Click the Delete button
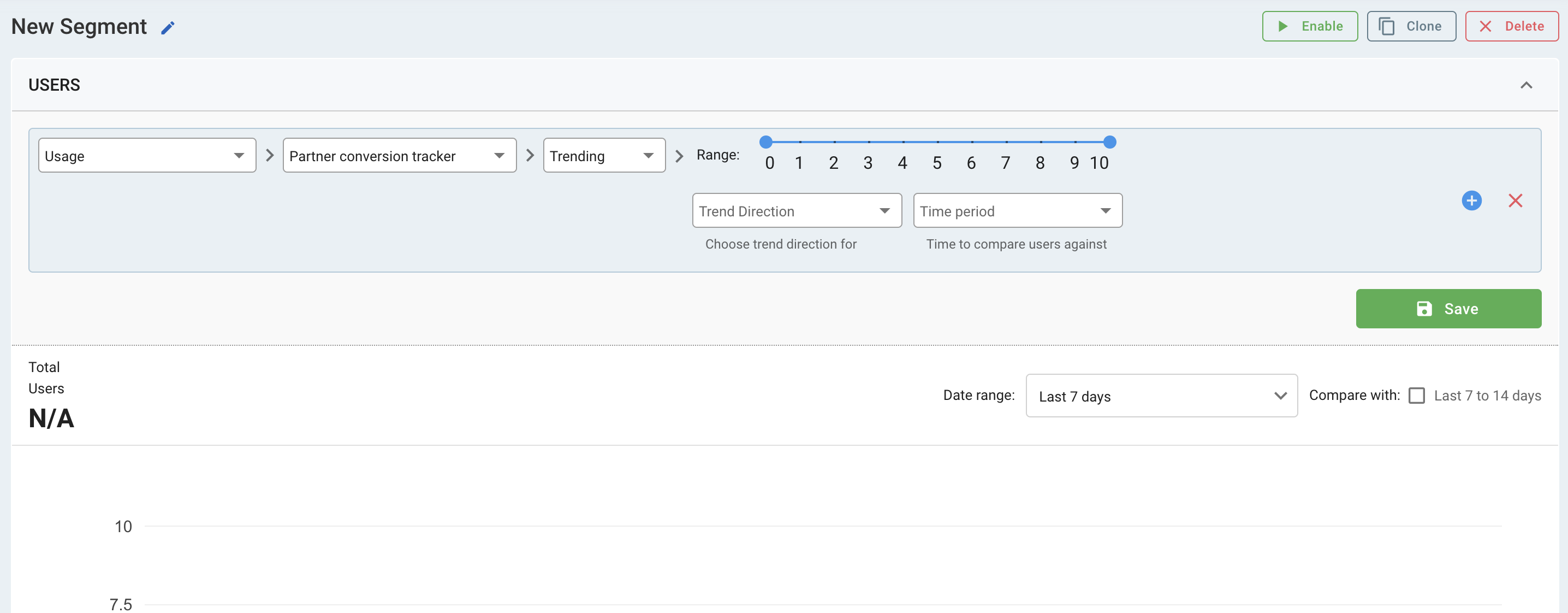The width and height of the screenshot is (1568, 613). (1511, 26)
